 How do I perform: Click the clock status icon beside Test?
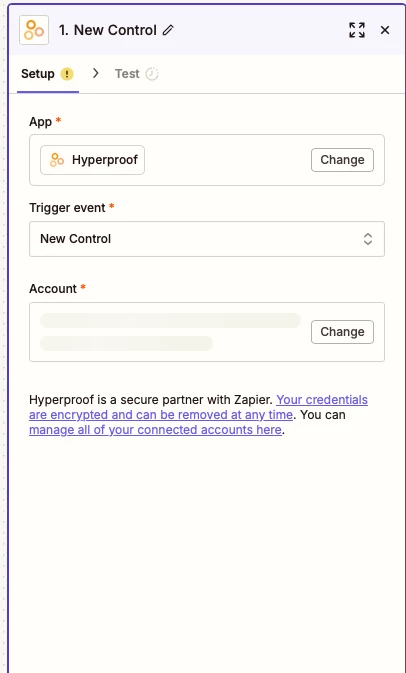tap(152, 74)
